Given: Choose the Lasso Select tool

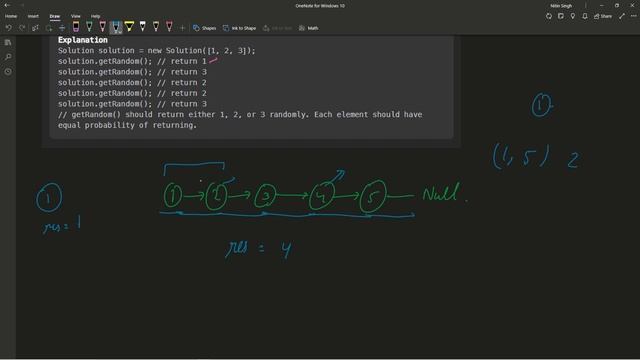Looking at the screenshot, I should (49, 28).
